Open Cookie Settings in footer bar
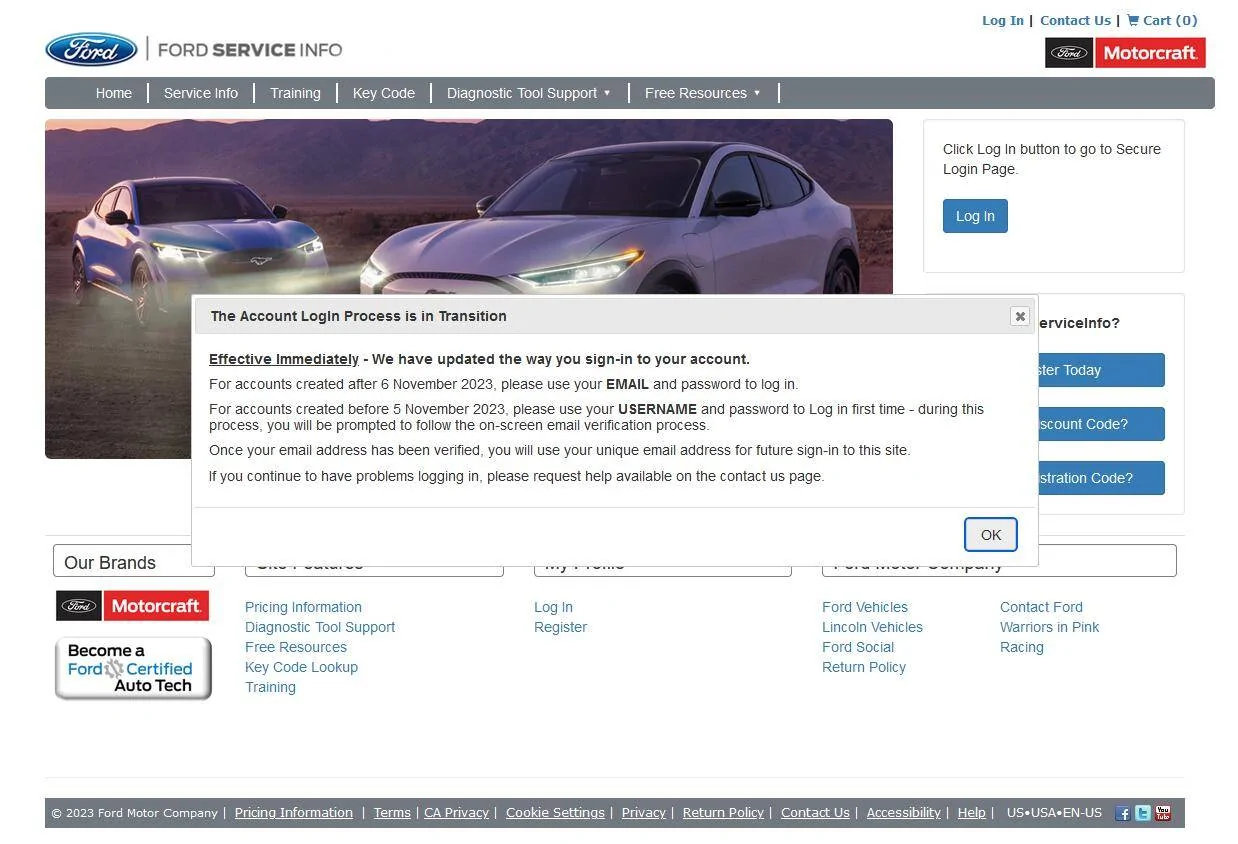 click(x=555, y=813)
